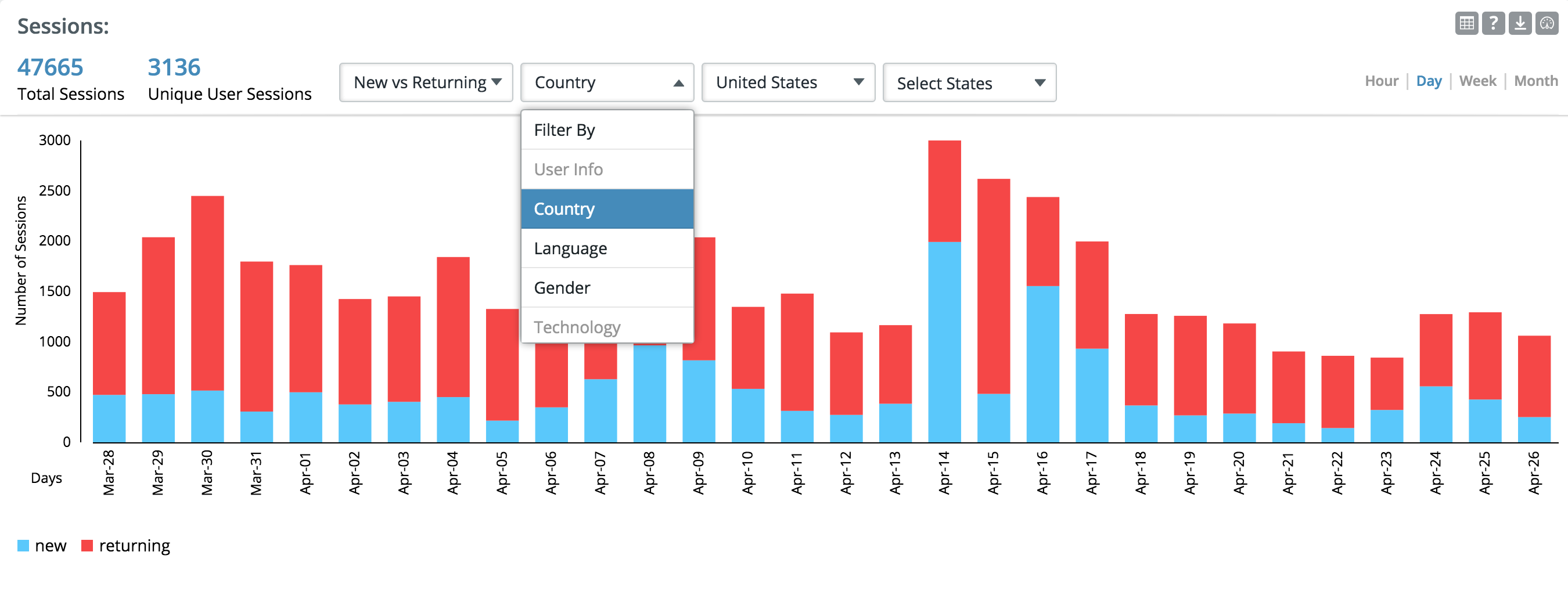1568x606 pixels.
Task: Switch to Week granularity
Action: click(x=1477, y=81)
